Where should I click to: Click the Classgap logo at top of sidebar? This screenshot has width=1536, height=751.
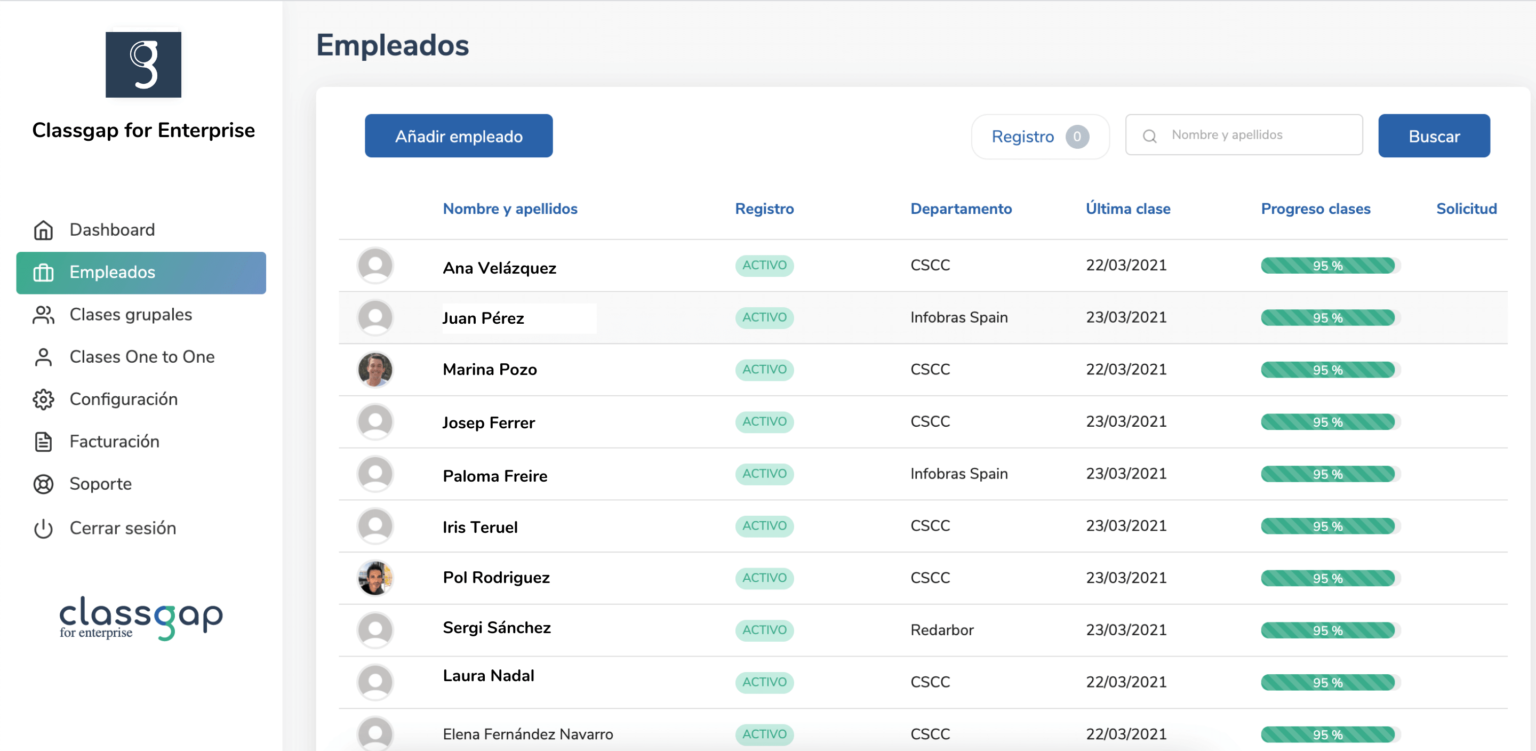pyautogui.click(x=143, y=64)
